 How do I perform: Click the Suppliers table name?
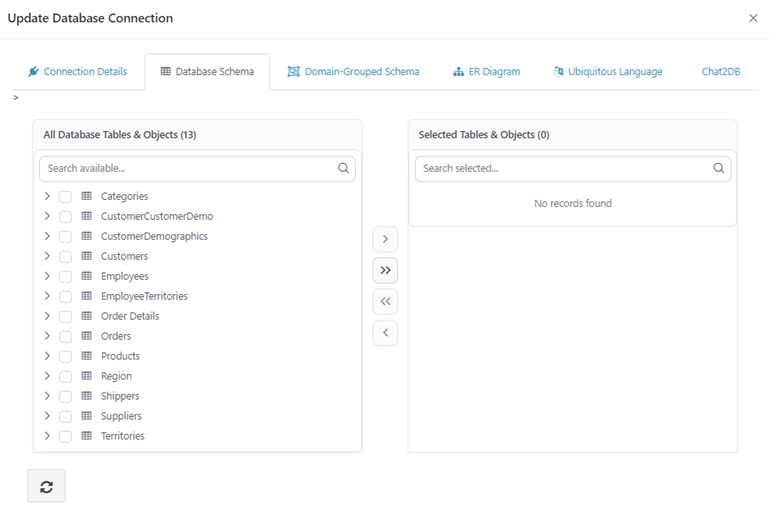click(121, 416)
